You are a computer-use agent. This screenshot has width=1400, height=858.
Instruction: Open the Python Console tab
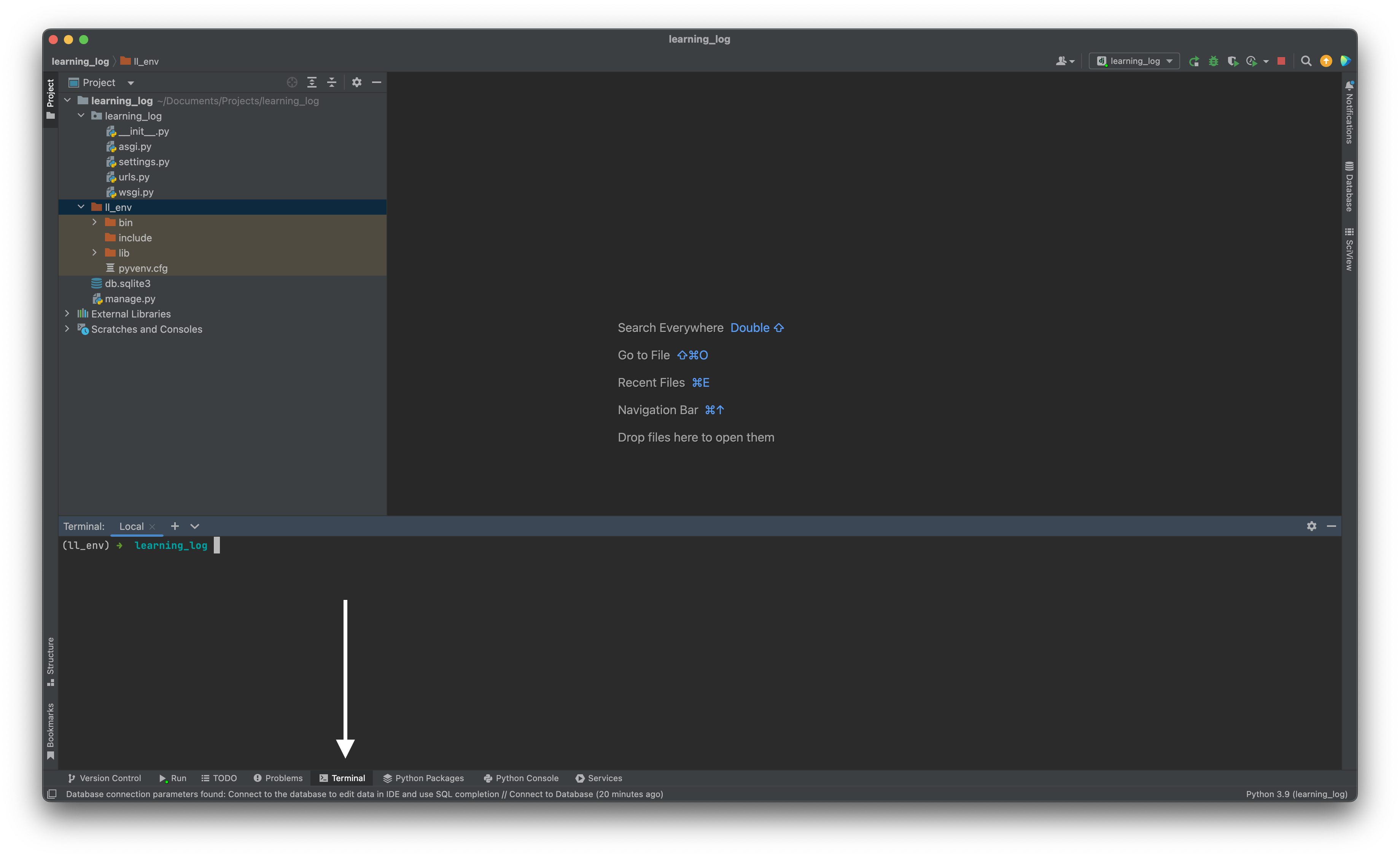pyautogui.click(x=520, y=778)
